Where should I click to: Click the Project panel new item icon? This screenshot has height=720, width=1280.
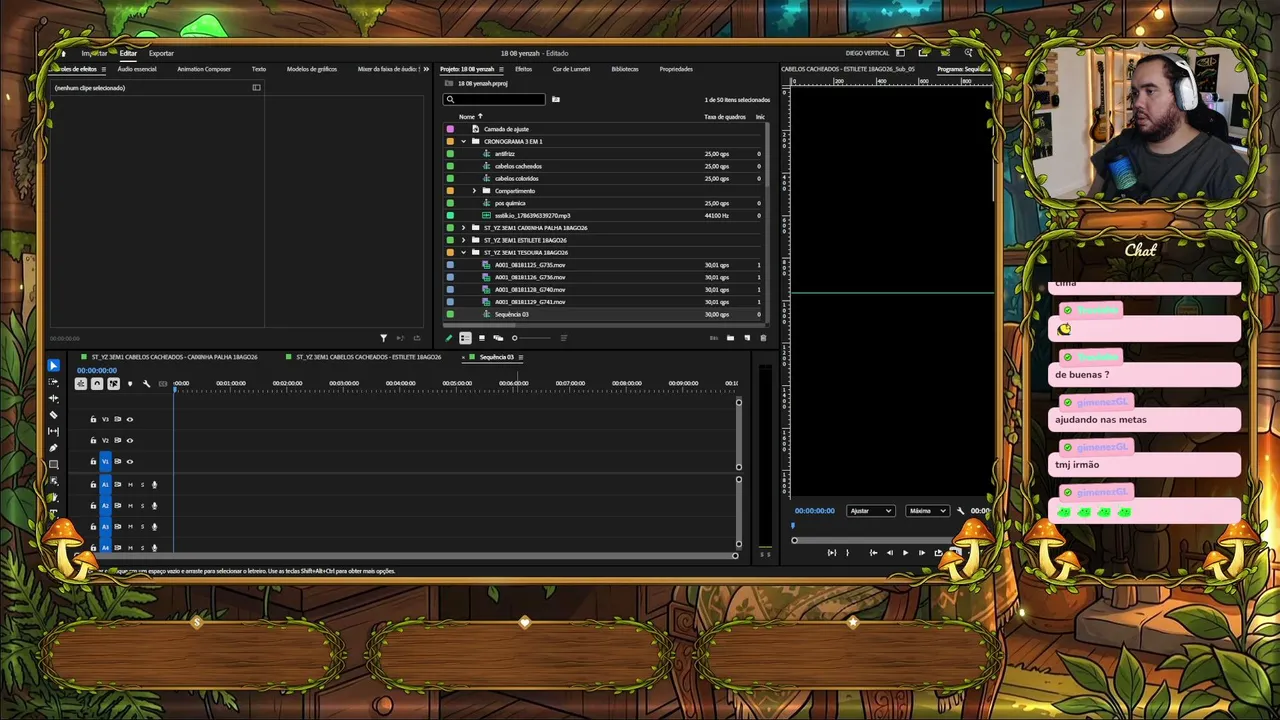746,338
